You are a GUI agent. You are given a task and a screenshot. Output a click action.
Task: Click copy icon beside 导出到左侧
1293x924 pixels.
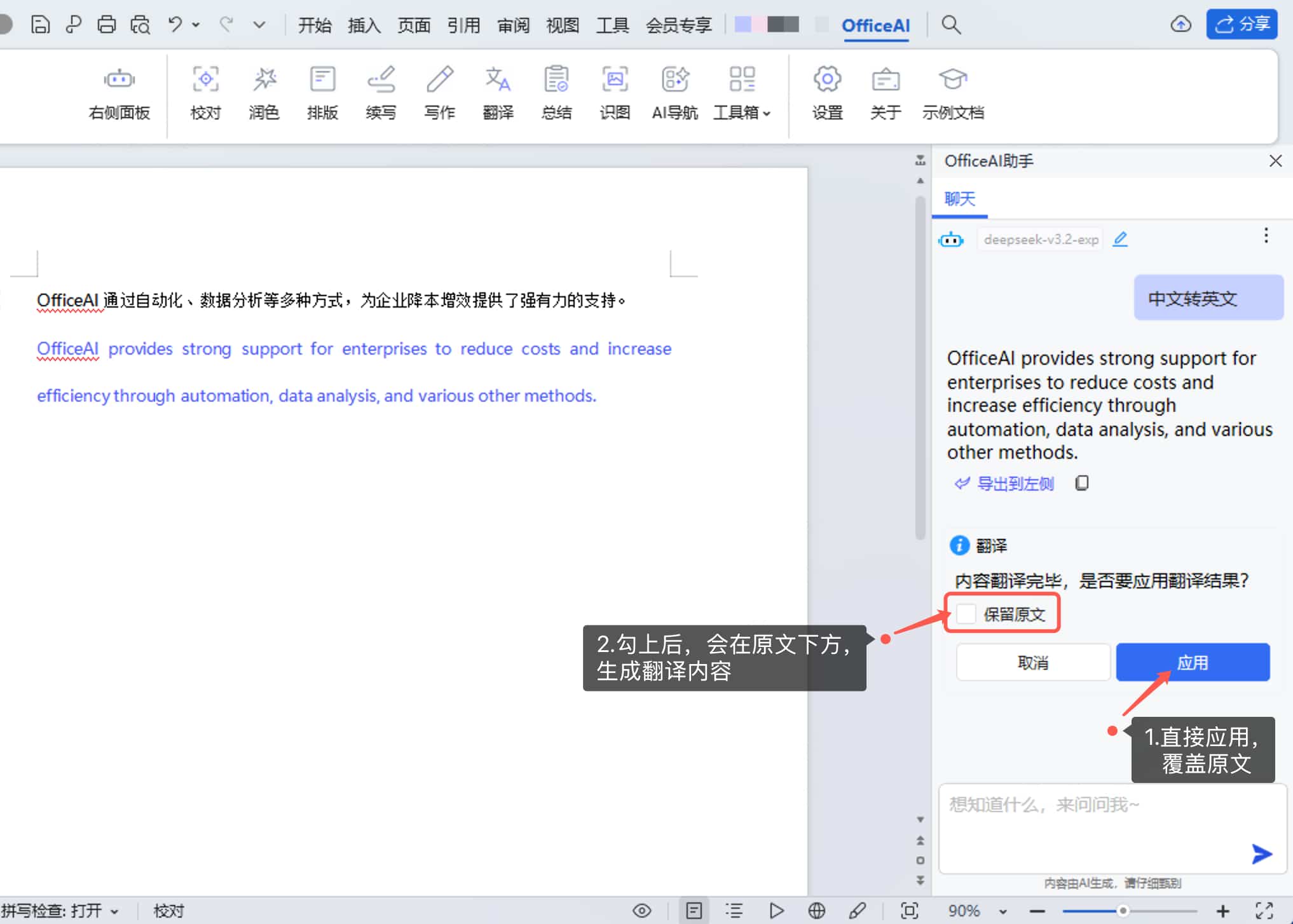coord(1081,484)
